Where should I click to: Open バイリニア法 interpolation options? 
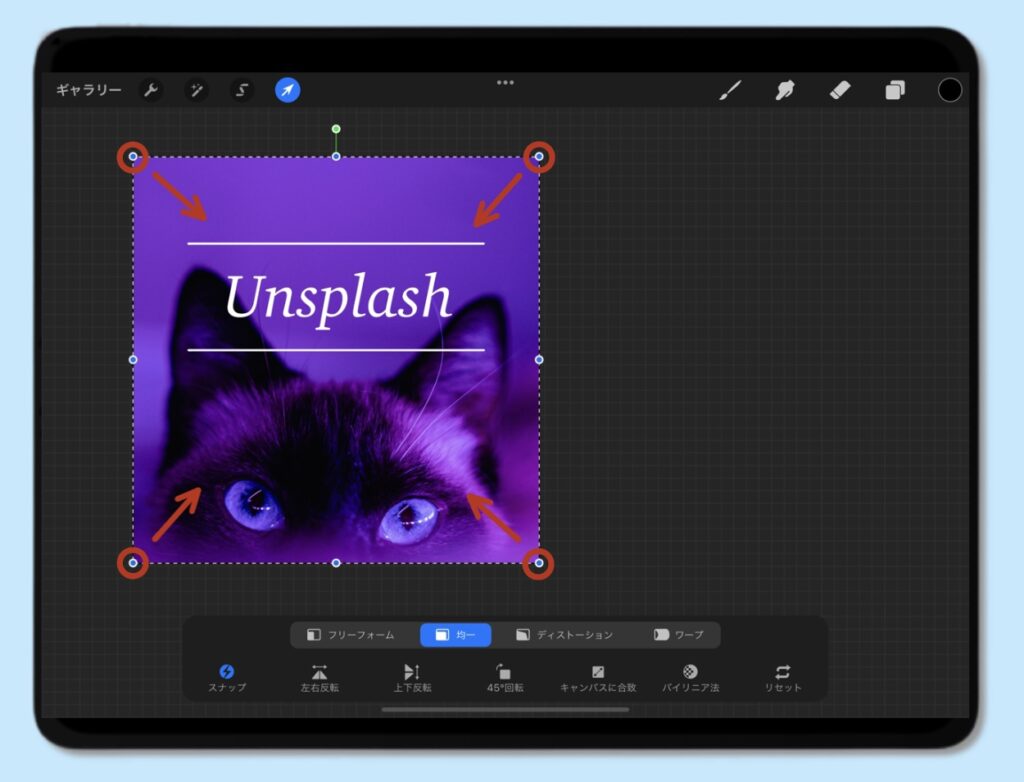[x=690, y=678]
